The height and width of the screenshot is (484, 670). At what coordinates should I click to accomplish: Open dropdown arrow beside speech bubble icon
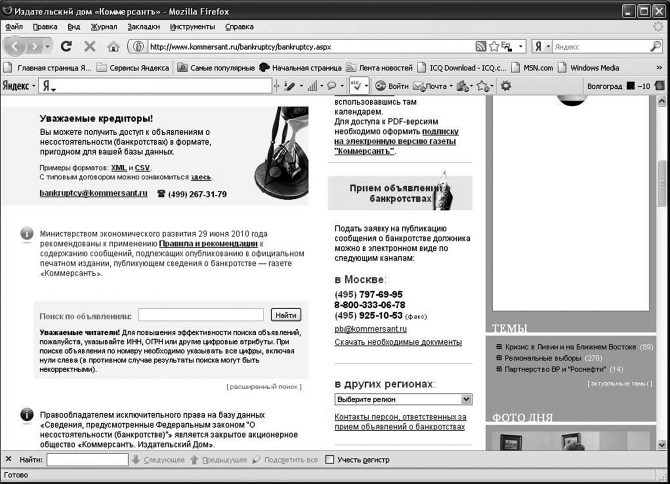[342, 86]
